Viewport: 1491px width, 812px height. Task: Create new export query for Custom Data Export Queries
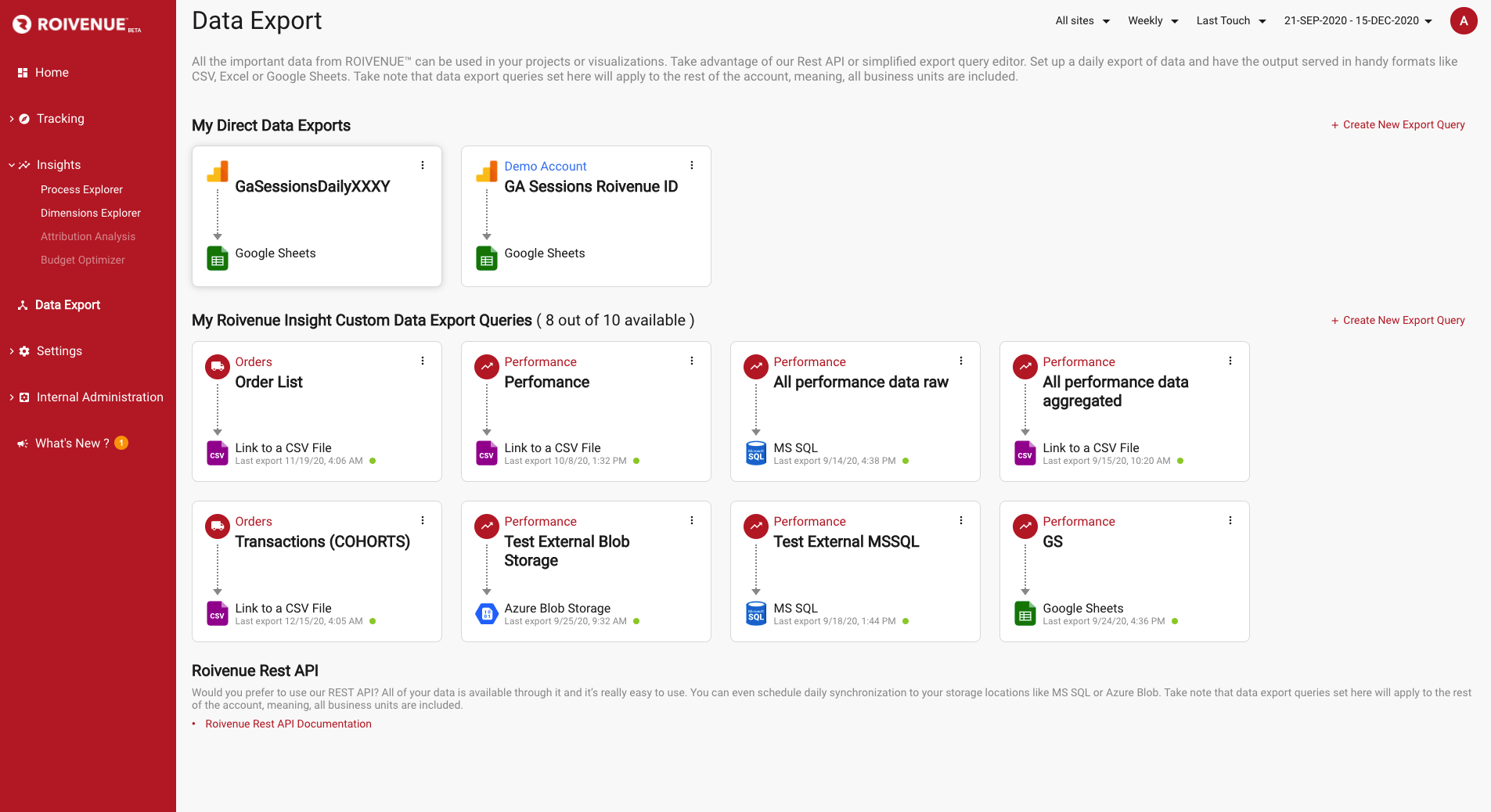[1398, 321]
